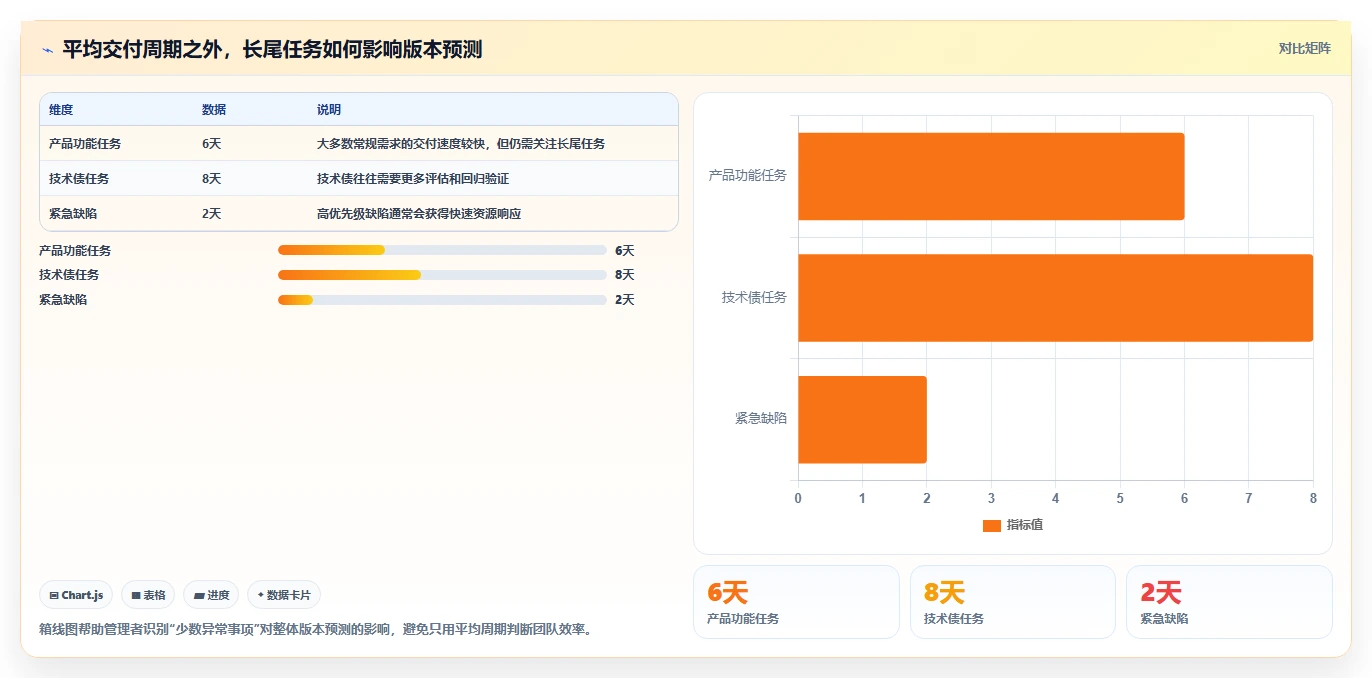1372x678 pixels.
Task: Click the 产品功能任务 chart axis label
Action: pyautogui.click(x=748, y=176)
